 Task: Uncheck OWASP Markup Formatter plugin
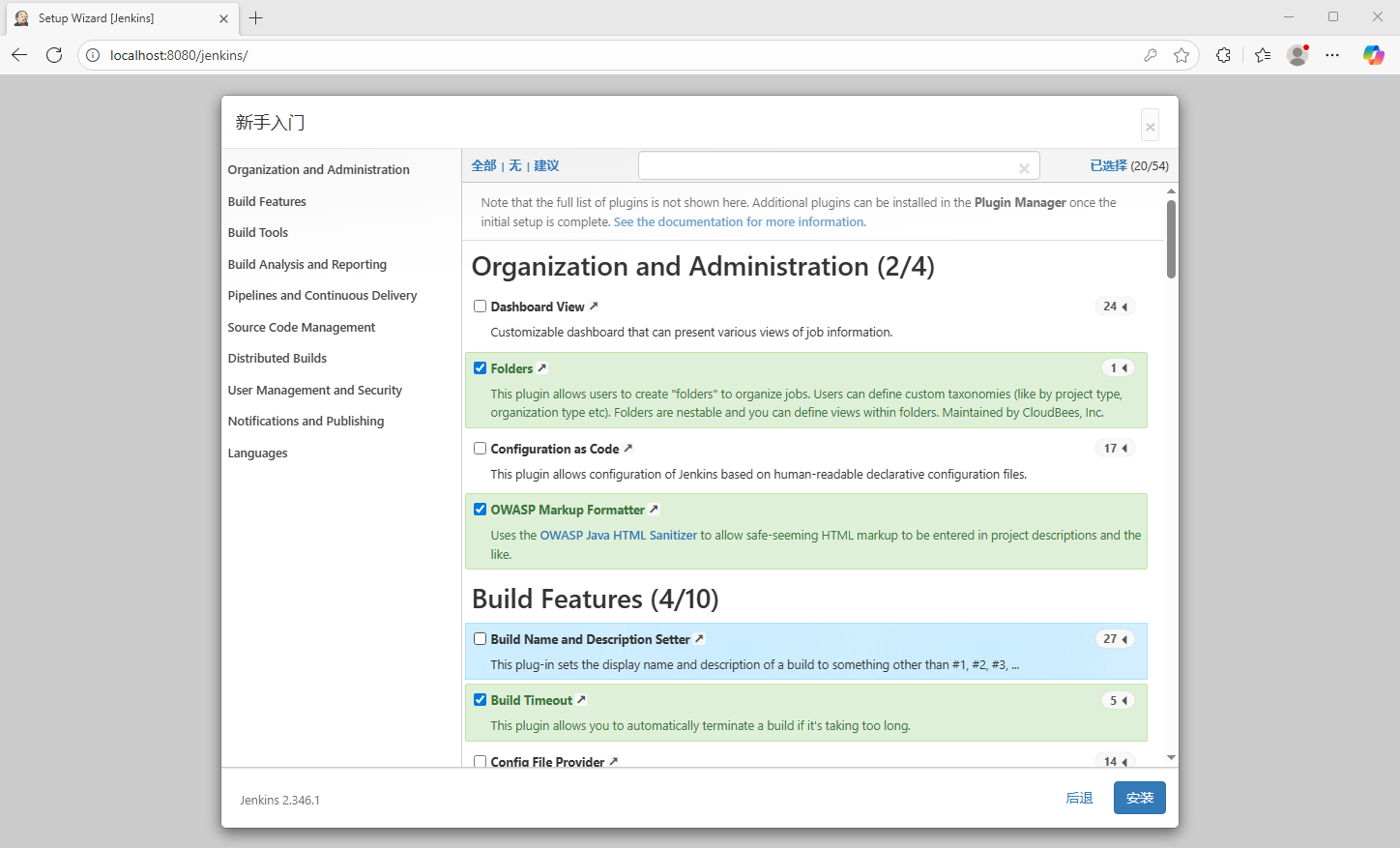click(480, 509)
